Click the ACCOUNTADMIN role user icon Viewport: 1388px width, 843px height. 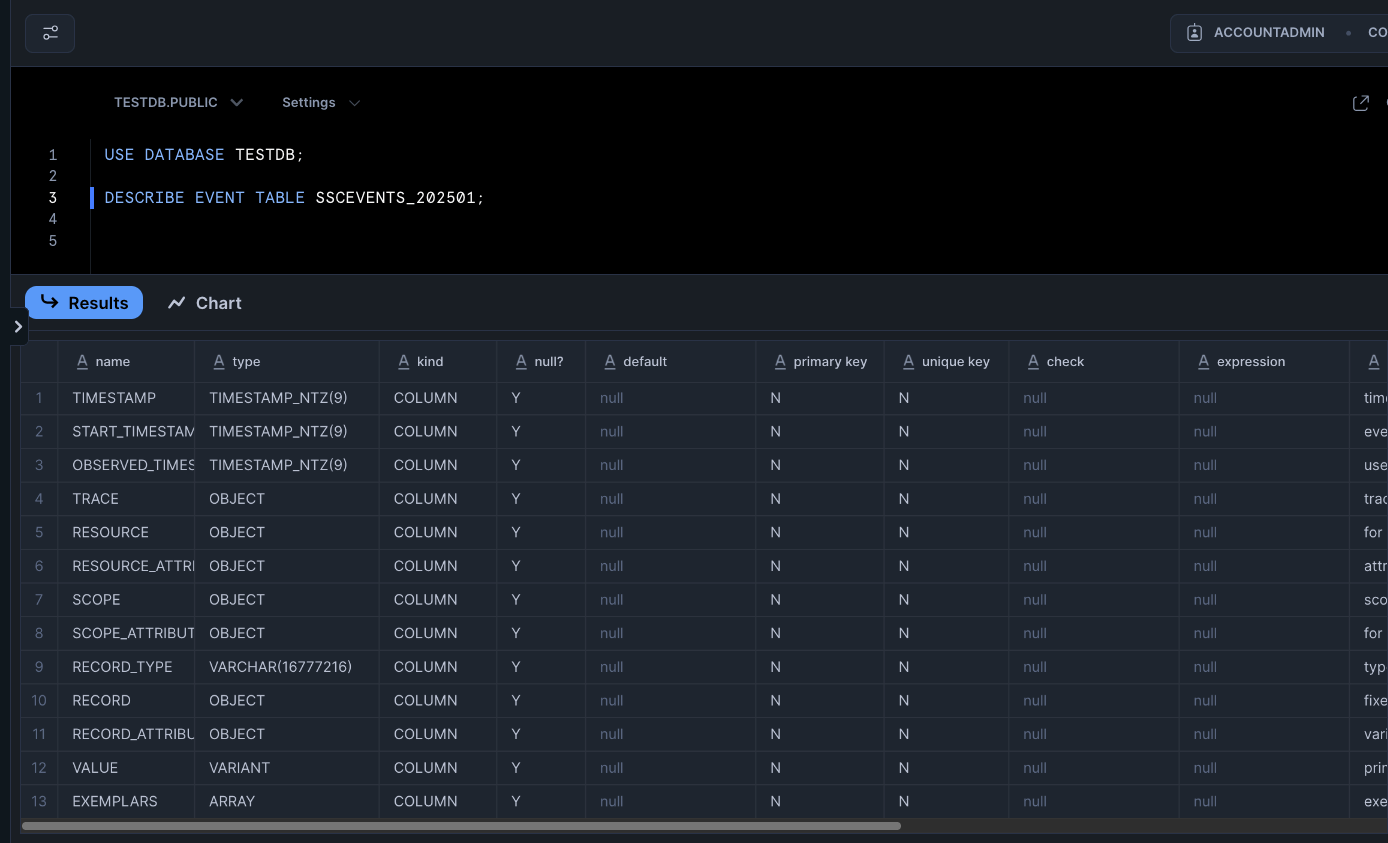coord(1194,33)
